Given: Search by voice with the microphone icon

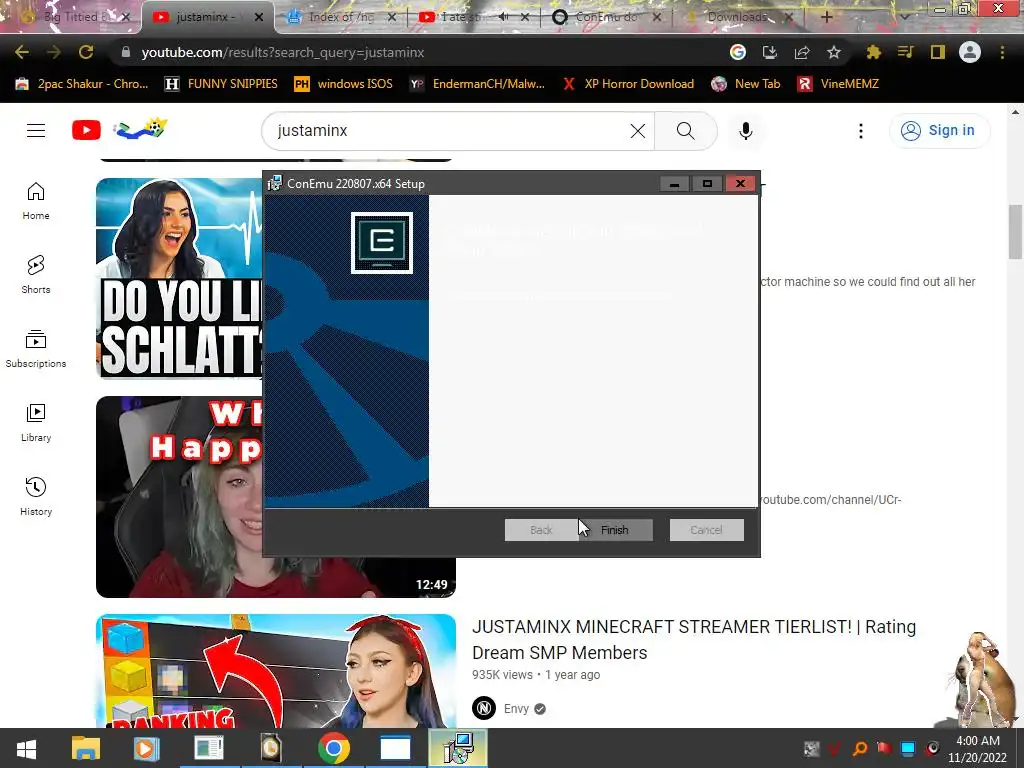Looking at the screenshot, I should coord(746,131).
